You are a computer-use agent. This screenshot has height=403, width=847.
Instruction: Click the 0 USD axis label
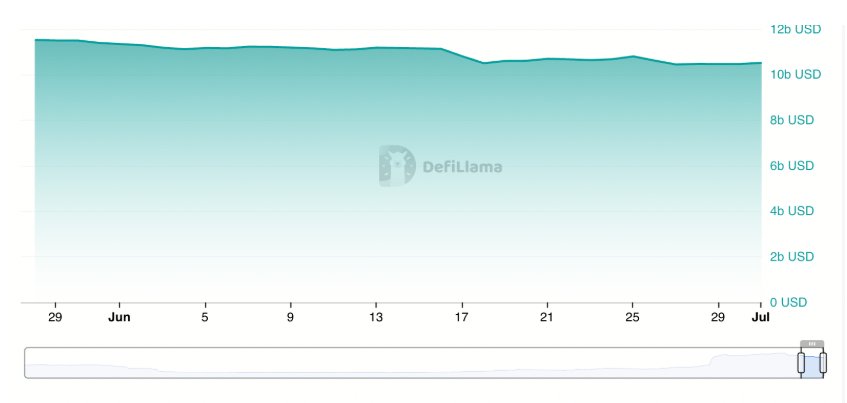coord(789,302)
